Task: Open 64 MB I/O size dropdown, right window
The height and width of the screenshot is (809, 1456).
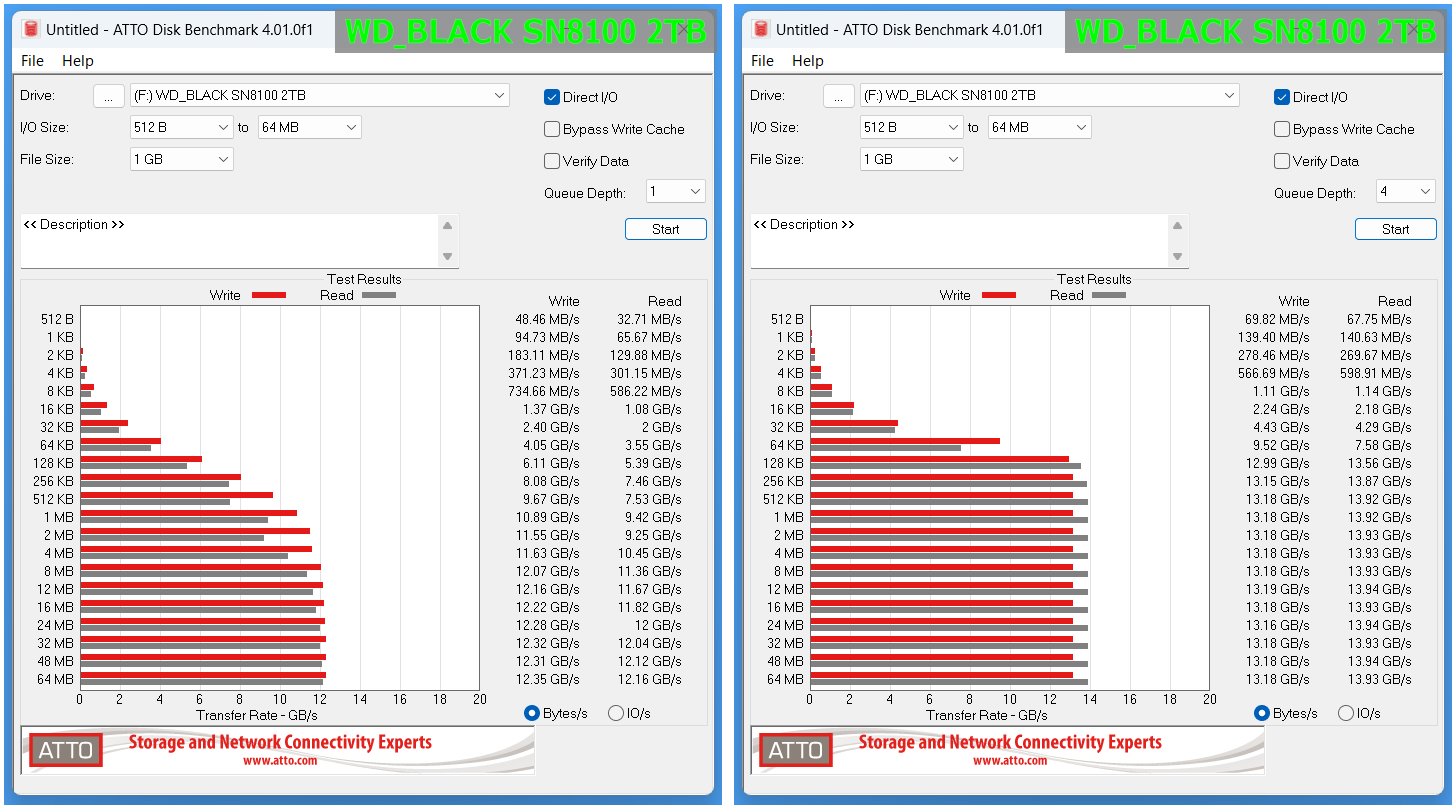Action: tap(1039, 127)
